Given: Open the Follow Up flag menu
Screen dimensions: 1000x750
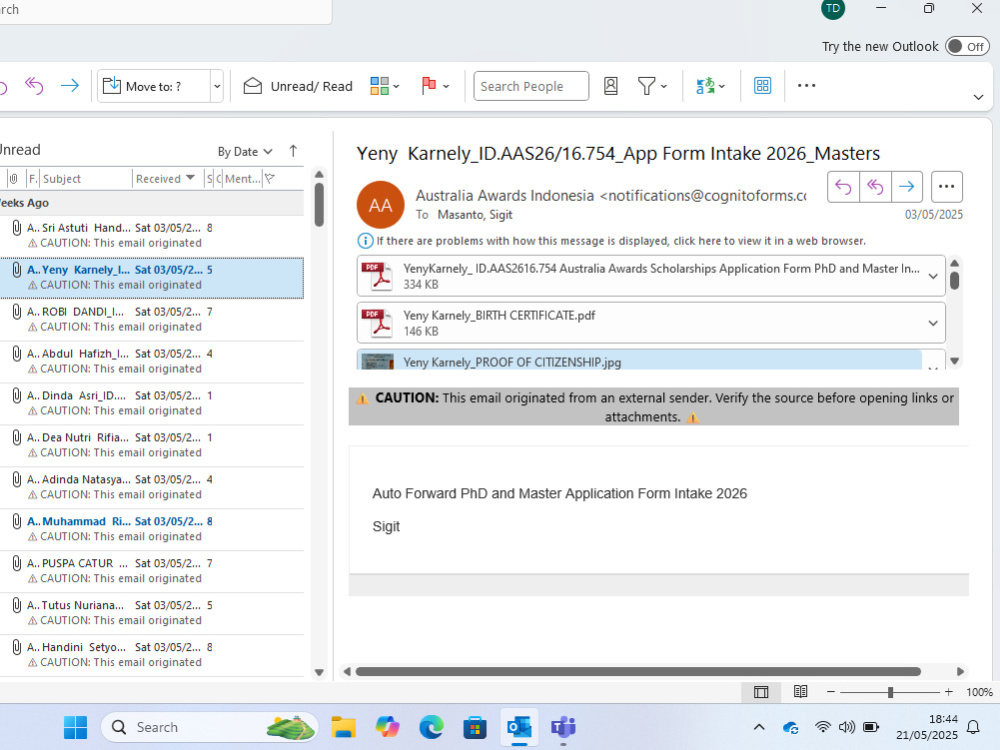Looking at the screenshot, I should 435,85.
